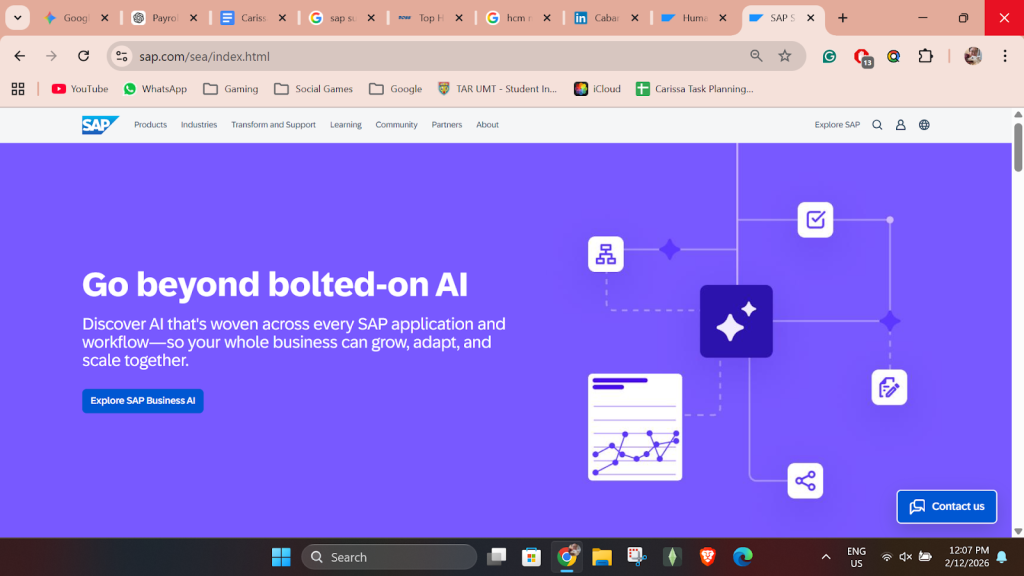Open the clock and date panel
This screenshot has height=576, width=1024.
pyautogui.click(x=967, y=557)
